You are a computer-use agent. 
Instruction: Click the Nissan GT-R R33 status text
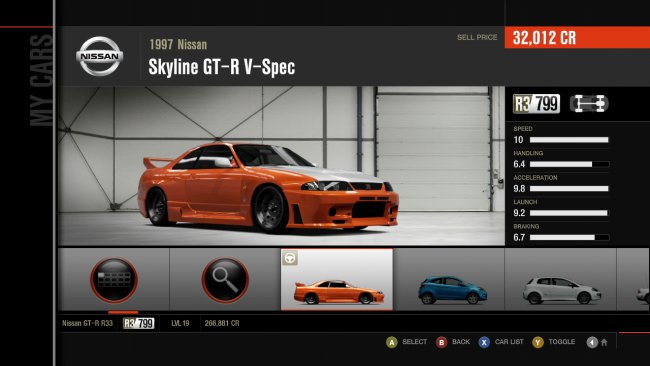[x=87, y=323]
